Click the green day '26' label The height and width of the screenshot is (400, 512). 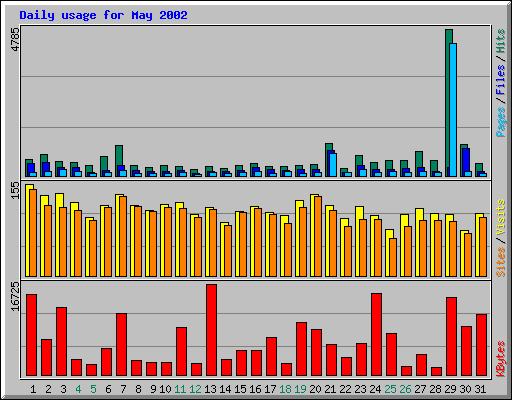click(405, 389)
